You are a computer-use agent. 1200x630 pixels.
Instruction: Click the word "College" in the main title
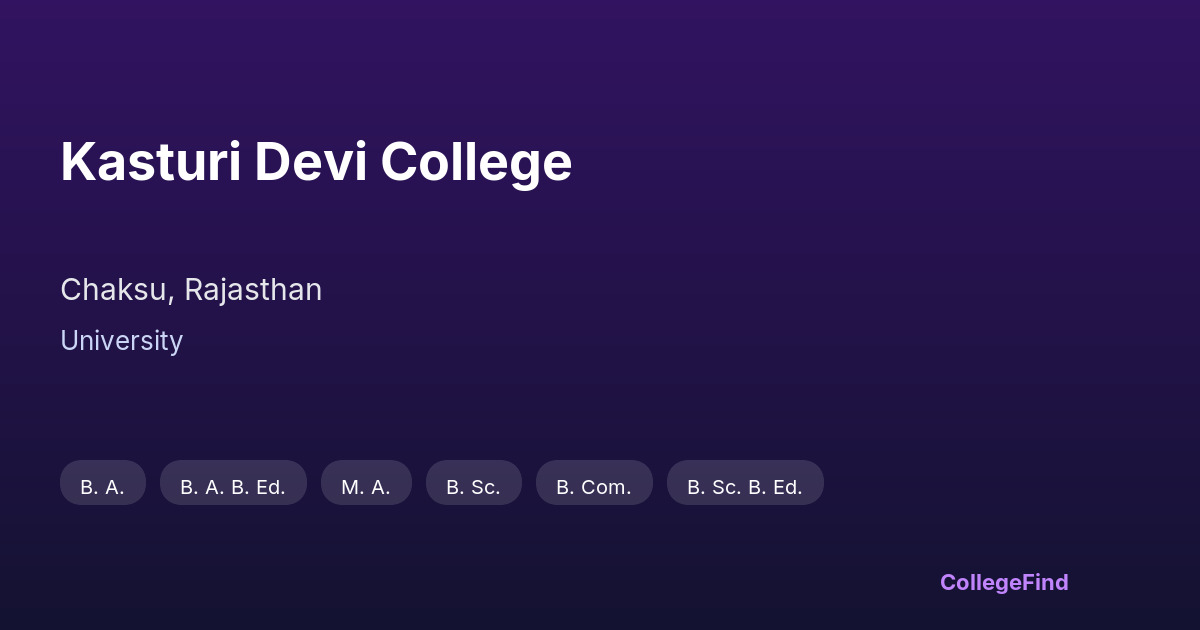[x=476, y=162]
